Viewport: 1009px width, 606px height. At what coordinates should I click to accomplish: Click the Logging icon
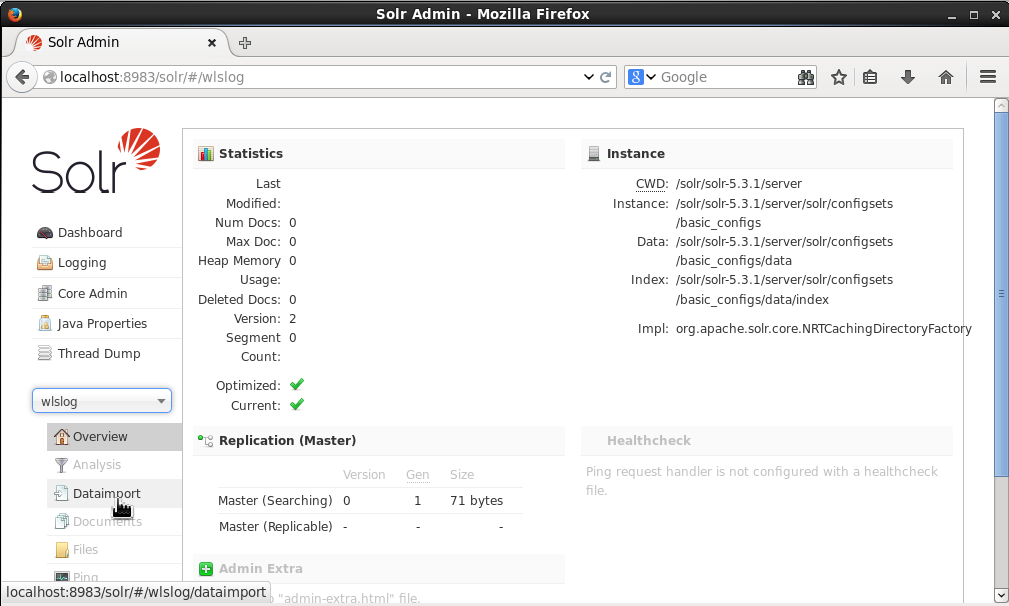point(44,262)
